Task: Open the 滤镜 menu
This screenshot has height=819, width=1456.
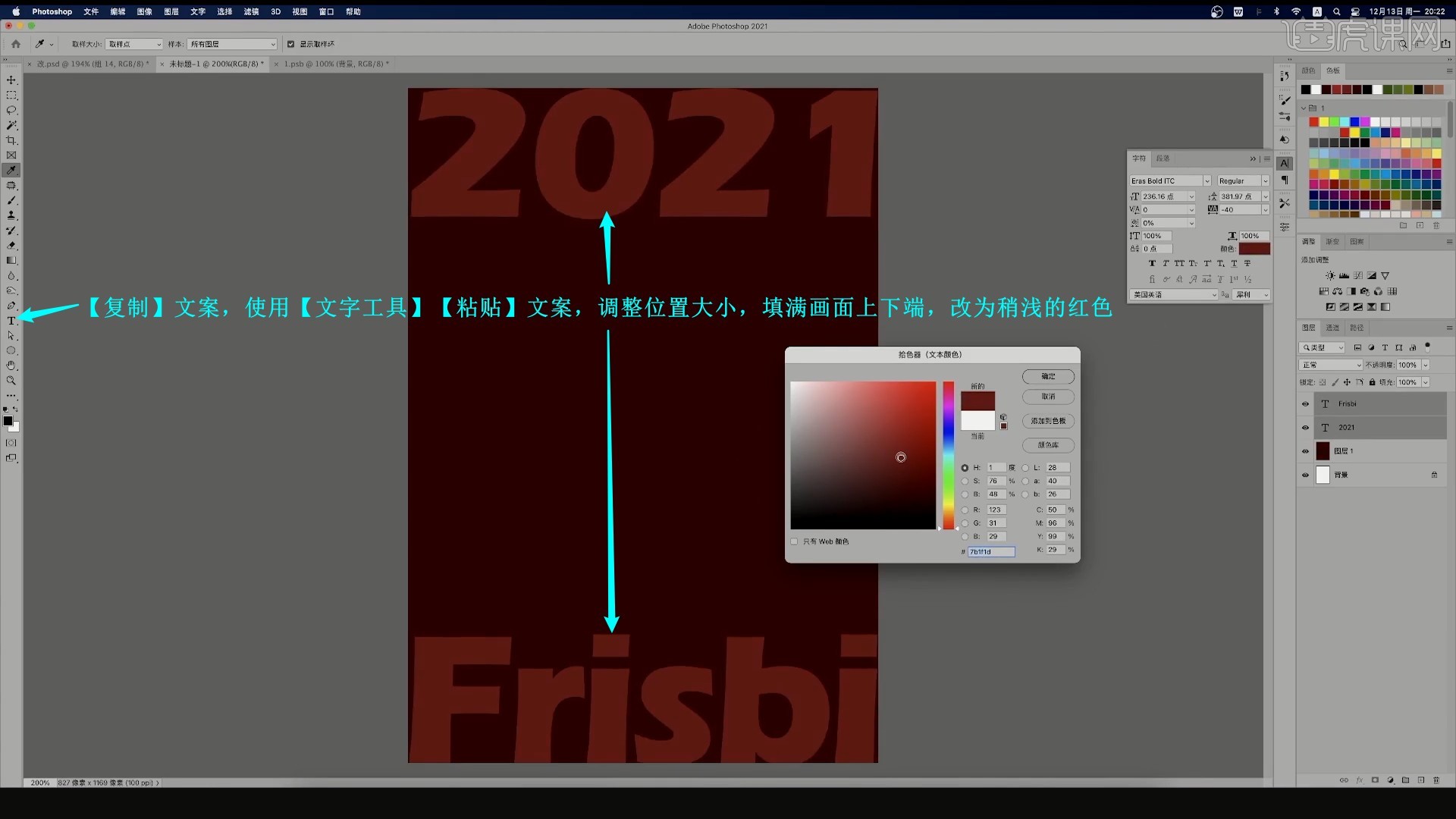Action: 251,11
